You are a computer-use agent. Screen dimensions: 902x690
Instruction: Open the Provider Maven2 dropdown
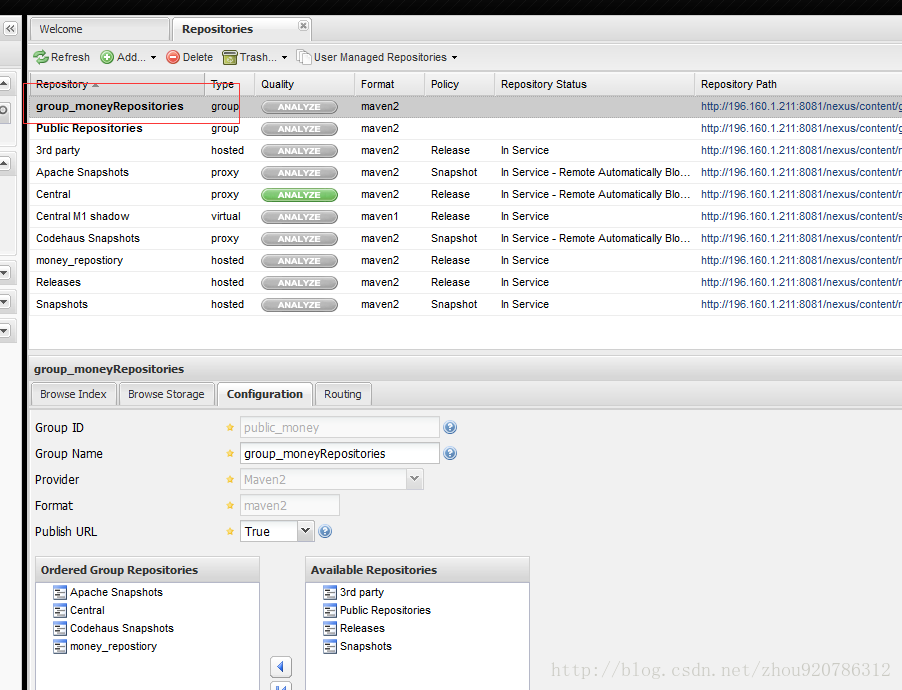[415, 479]
